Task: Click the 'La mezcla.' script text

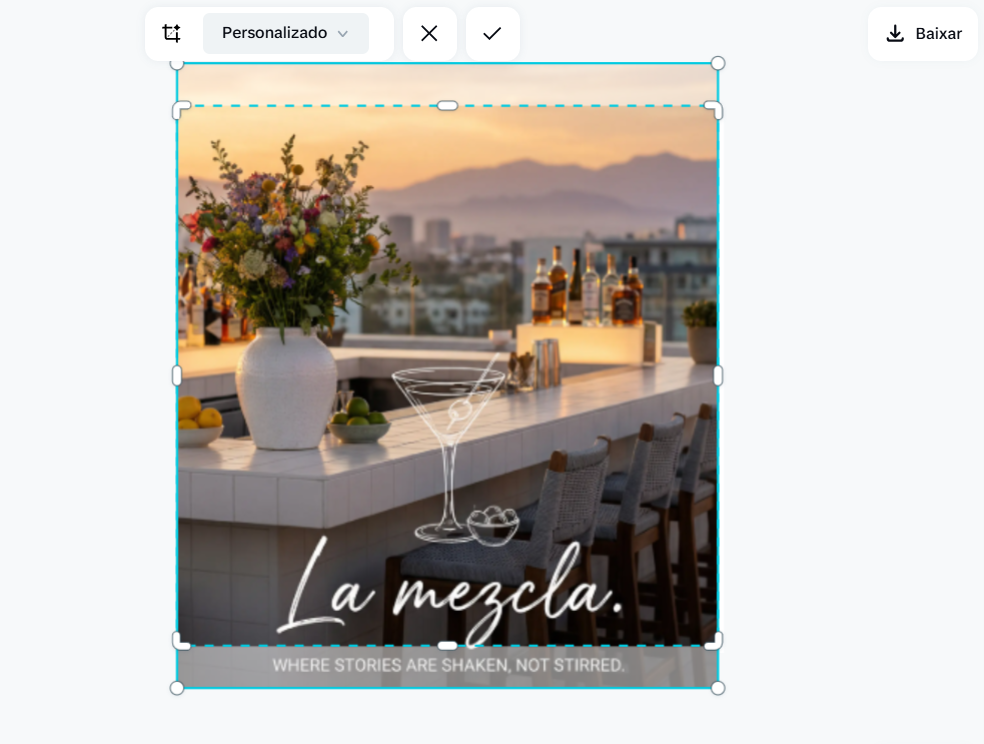Action: click(x=450, y=591)
